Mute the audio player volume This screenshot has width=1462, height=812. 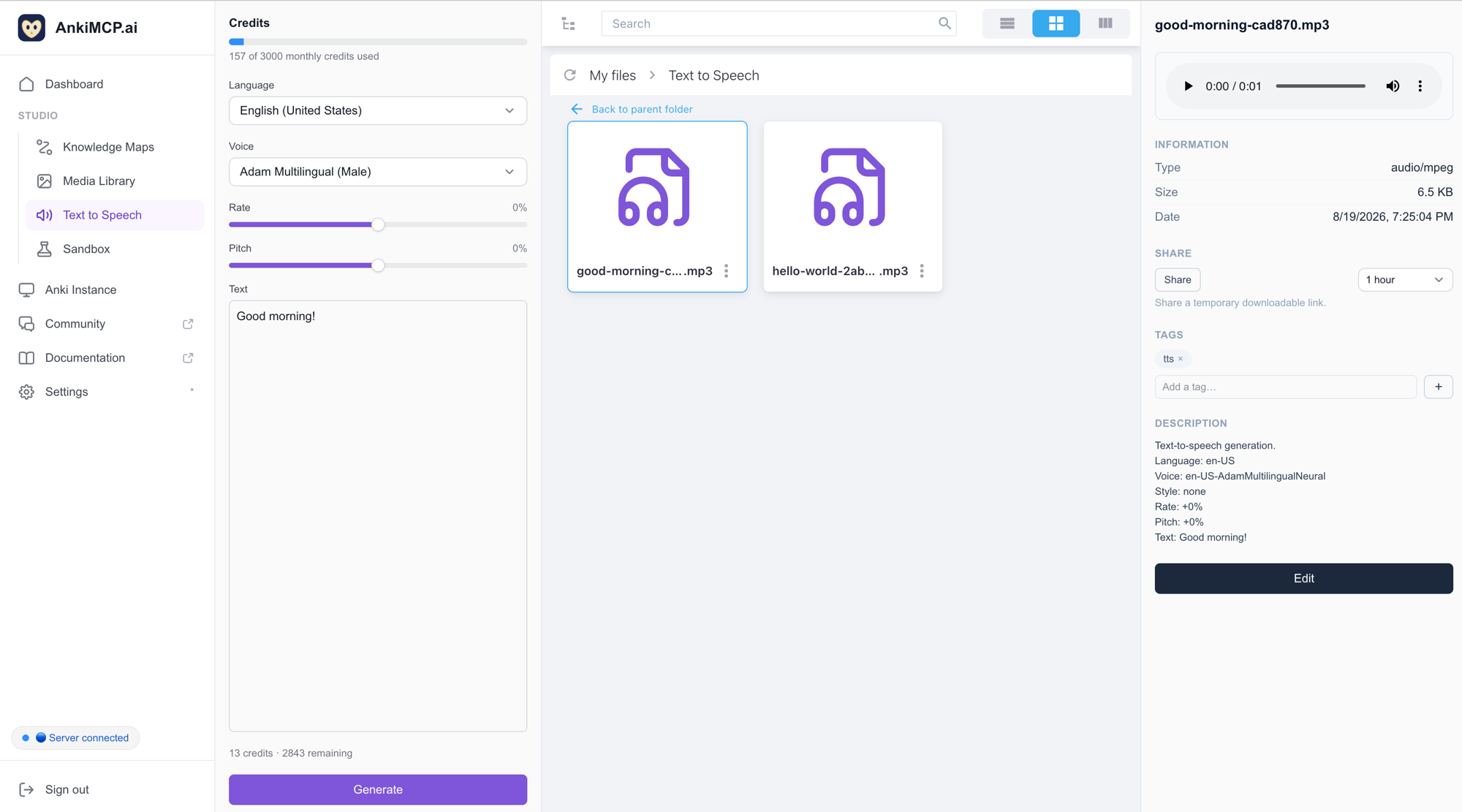1393,86
